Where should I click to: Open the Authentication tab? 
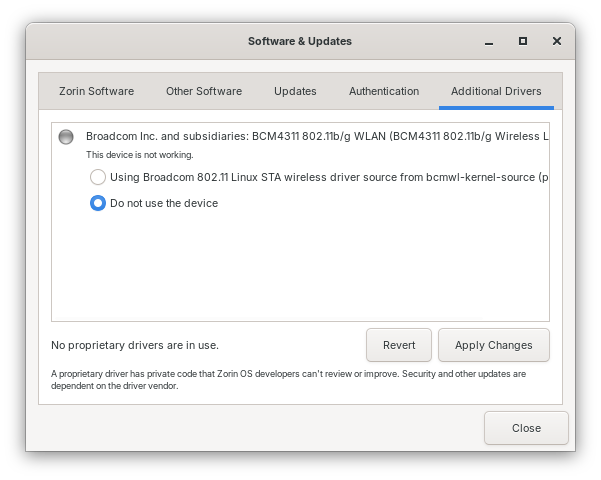pyautogui.click(x=384, y=91)
